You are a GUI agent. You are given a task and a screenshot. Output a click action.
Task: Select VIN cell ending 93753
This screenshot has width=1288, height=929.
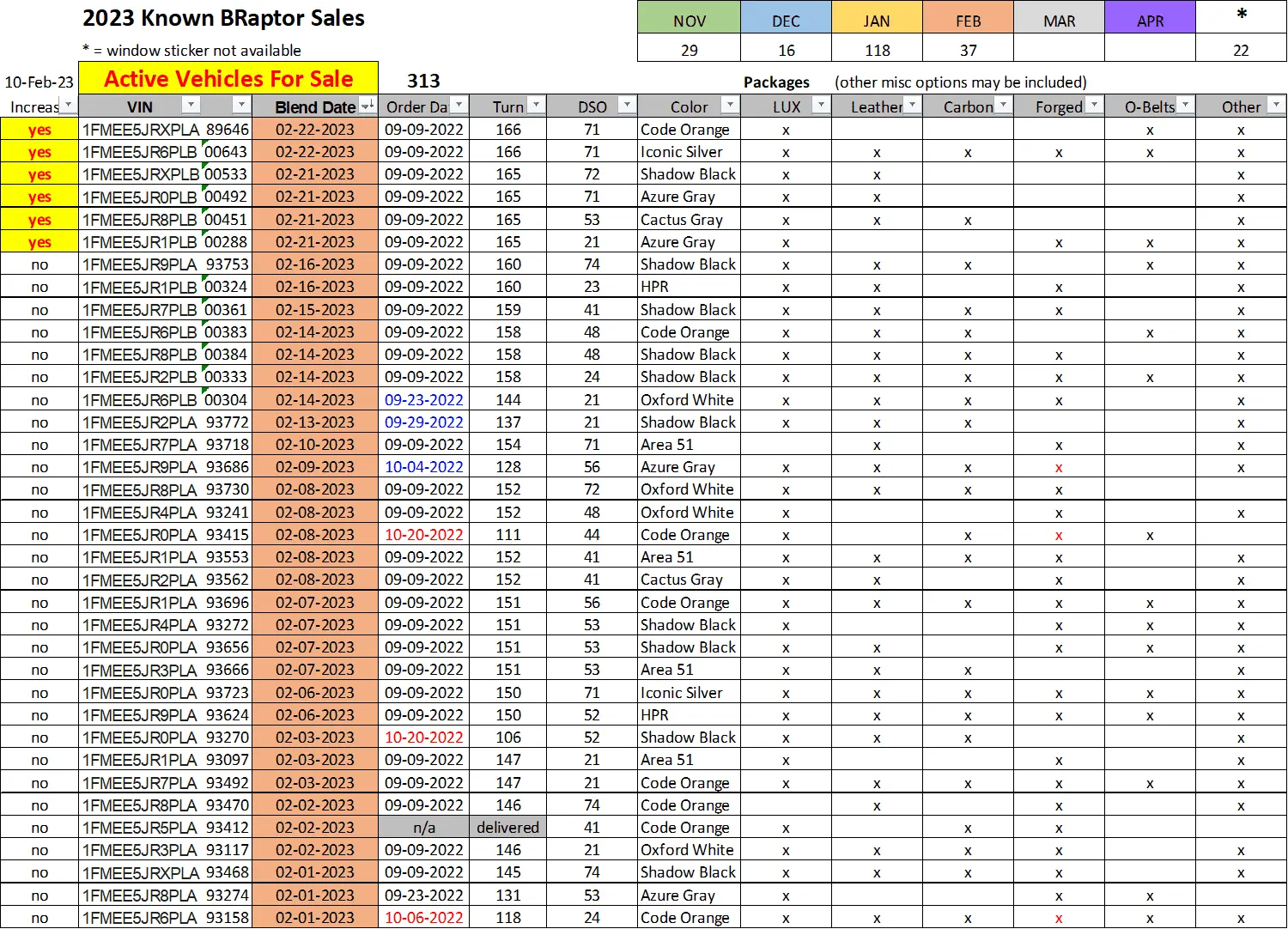tap(165, 264)
